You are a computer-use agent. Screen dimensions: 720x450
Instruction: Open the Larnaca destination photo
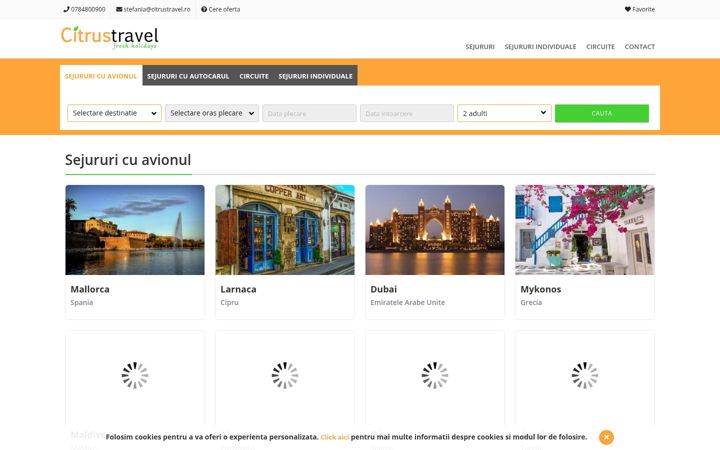(285, 230)
